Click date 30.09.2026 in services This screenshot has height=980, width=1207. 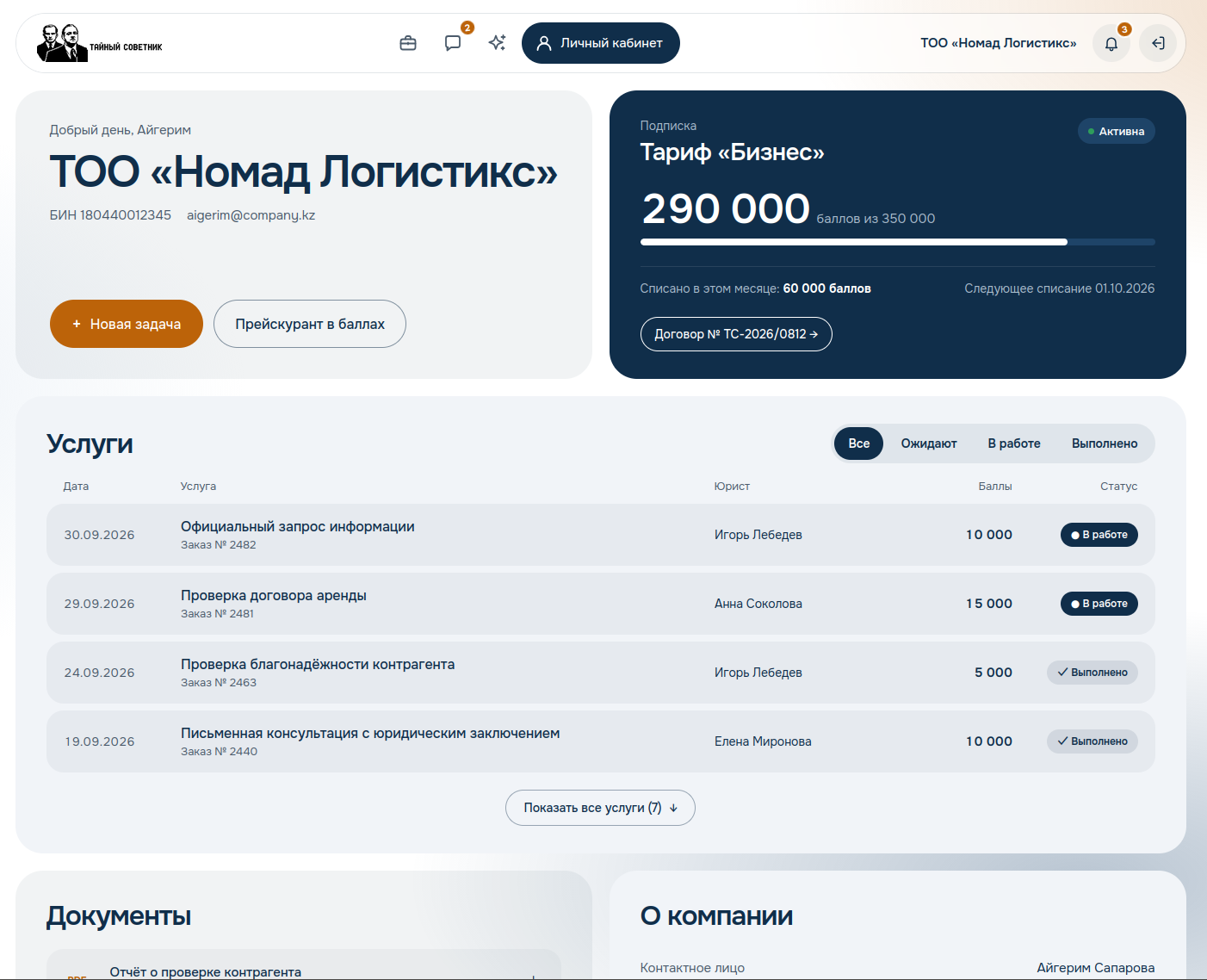100,535
